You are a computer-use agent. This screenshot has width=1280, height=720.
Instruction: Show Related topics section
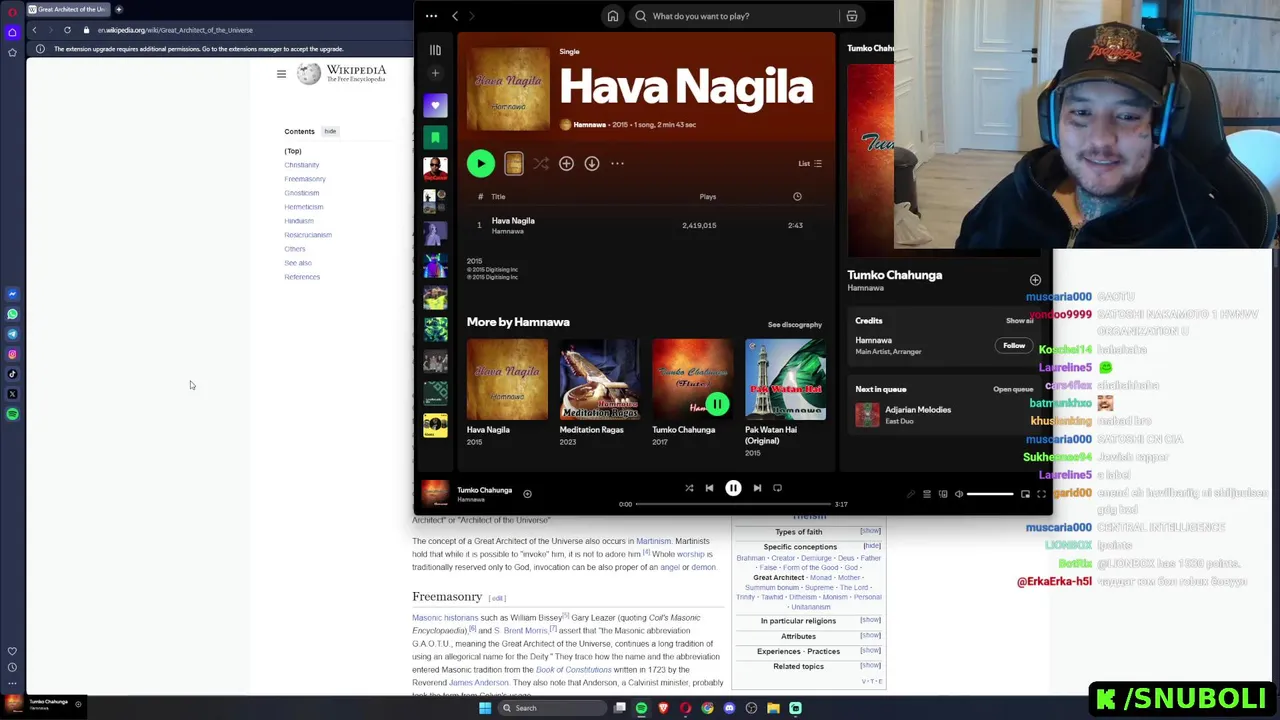[x=870, y=665]
